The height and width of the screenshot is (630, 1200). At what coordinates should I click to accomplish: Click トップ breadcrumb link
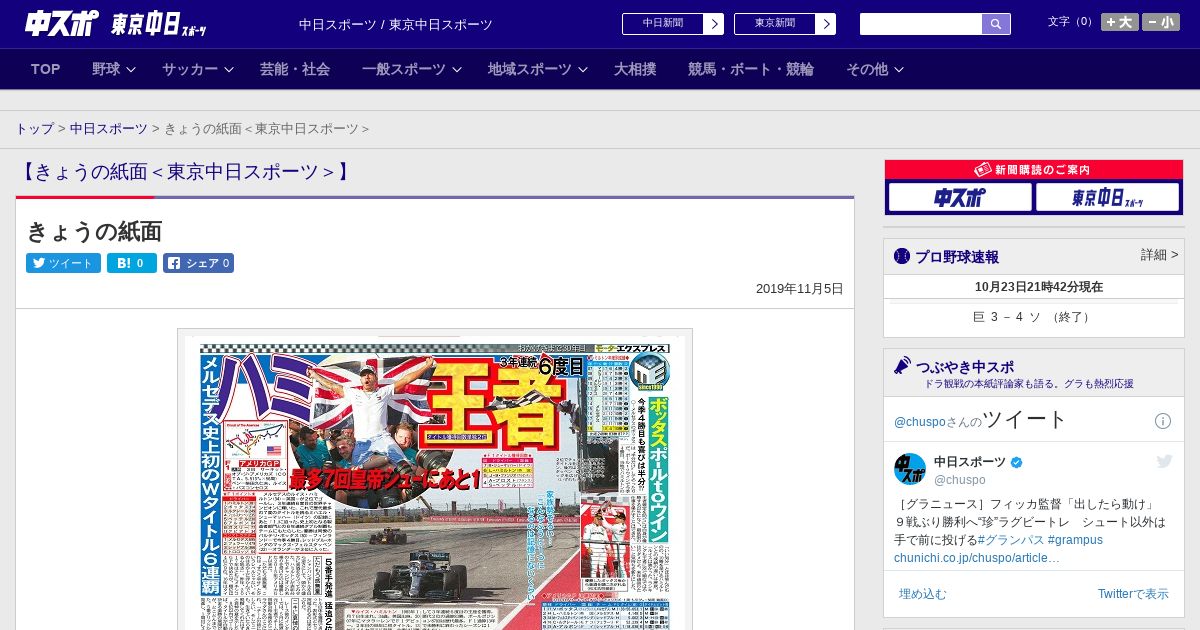pyautogui.click(x=34, y=129)
